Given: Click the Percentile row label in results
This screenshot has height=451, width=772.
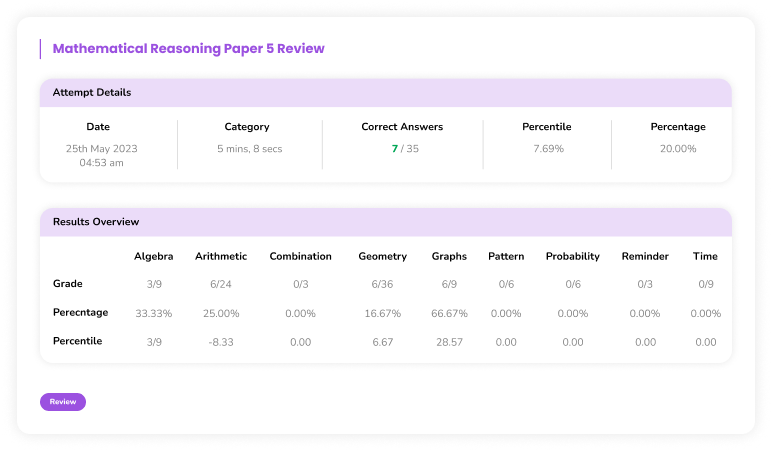Looking at the screenshot, I should coord(77,341).
